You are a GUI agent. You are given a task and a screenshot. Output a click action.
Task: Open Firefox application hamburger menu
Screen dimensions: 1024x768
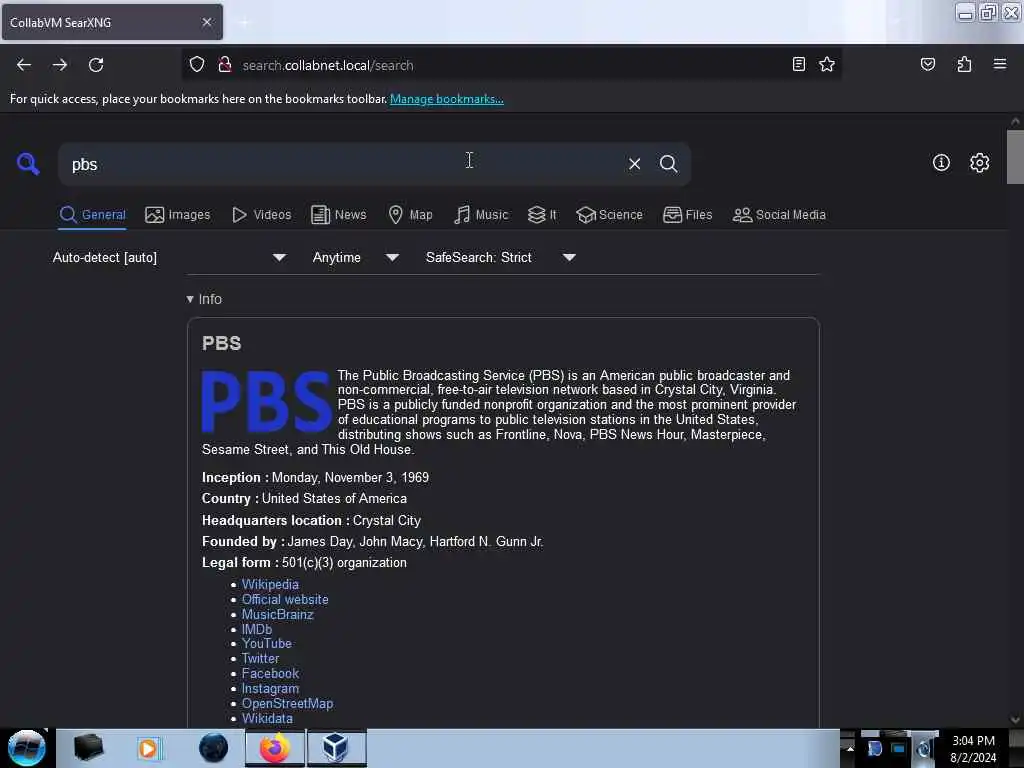[1000, 64]
